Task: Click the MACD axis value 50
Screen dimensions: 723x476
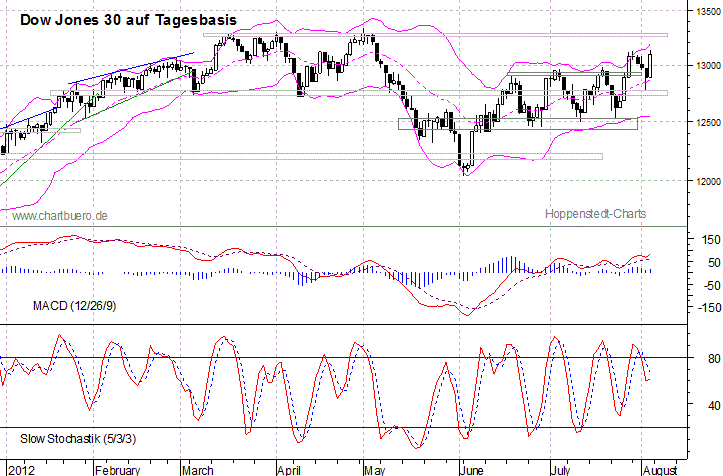Action: point(714,262)
